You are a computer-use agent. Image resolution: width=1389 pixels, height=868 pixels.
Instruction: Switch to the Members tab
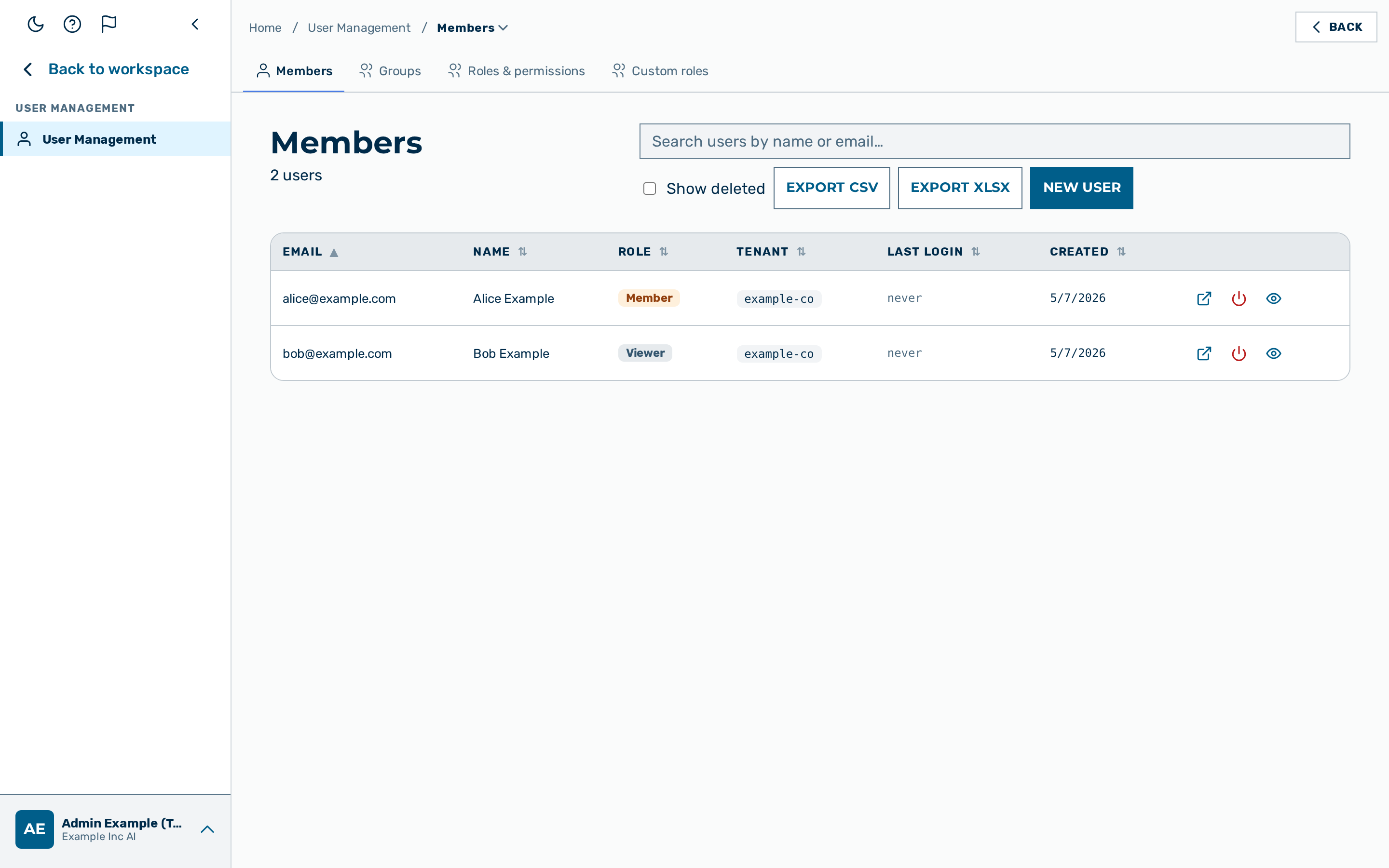[x=294, y=71]
